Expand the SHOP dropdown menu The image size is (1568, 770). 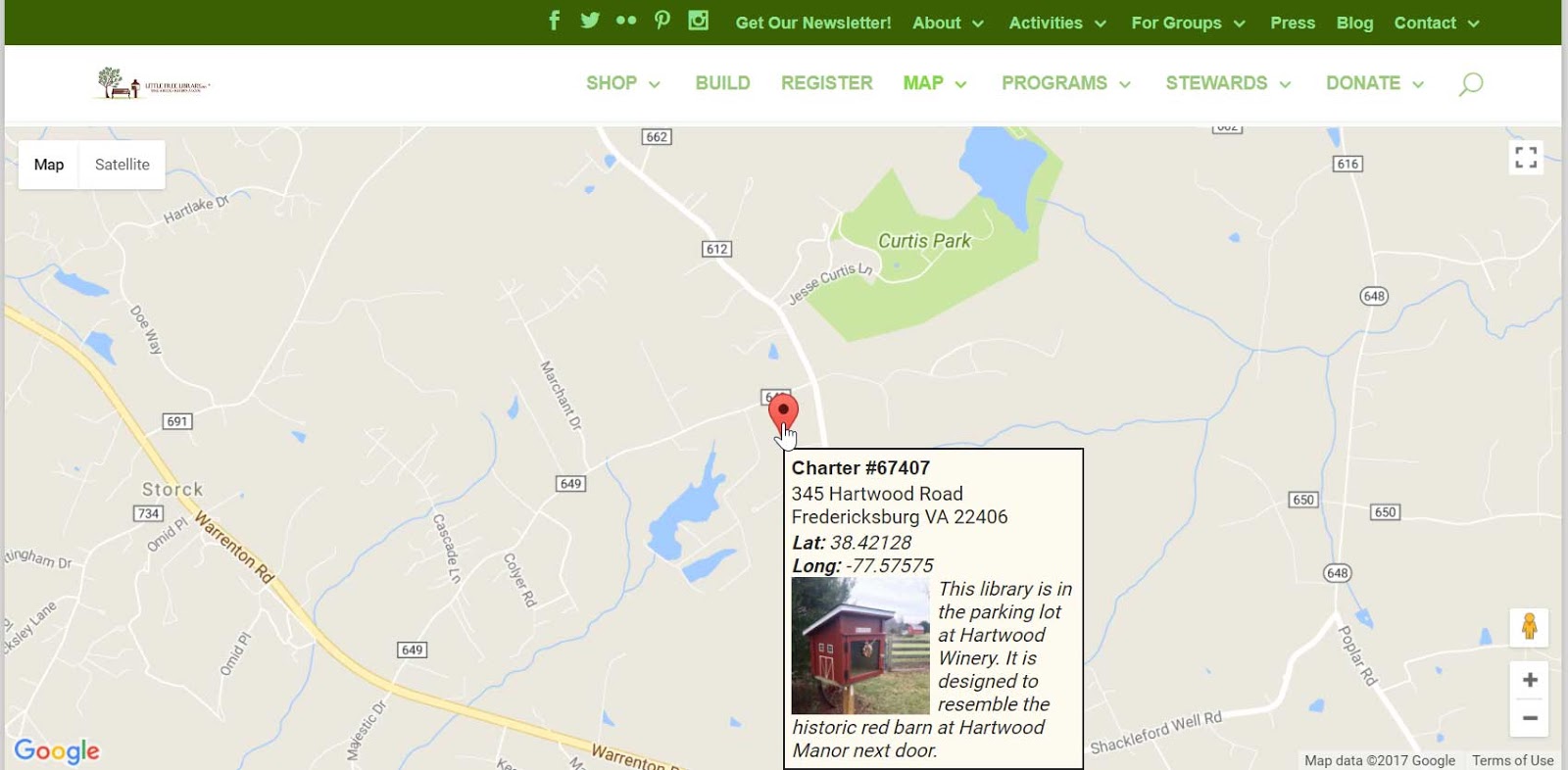coord(623,83)
